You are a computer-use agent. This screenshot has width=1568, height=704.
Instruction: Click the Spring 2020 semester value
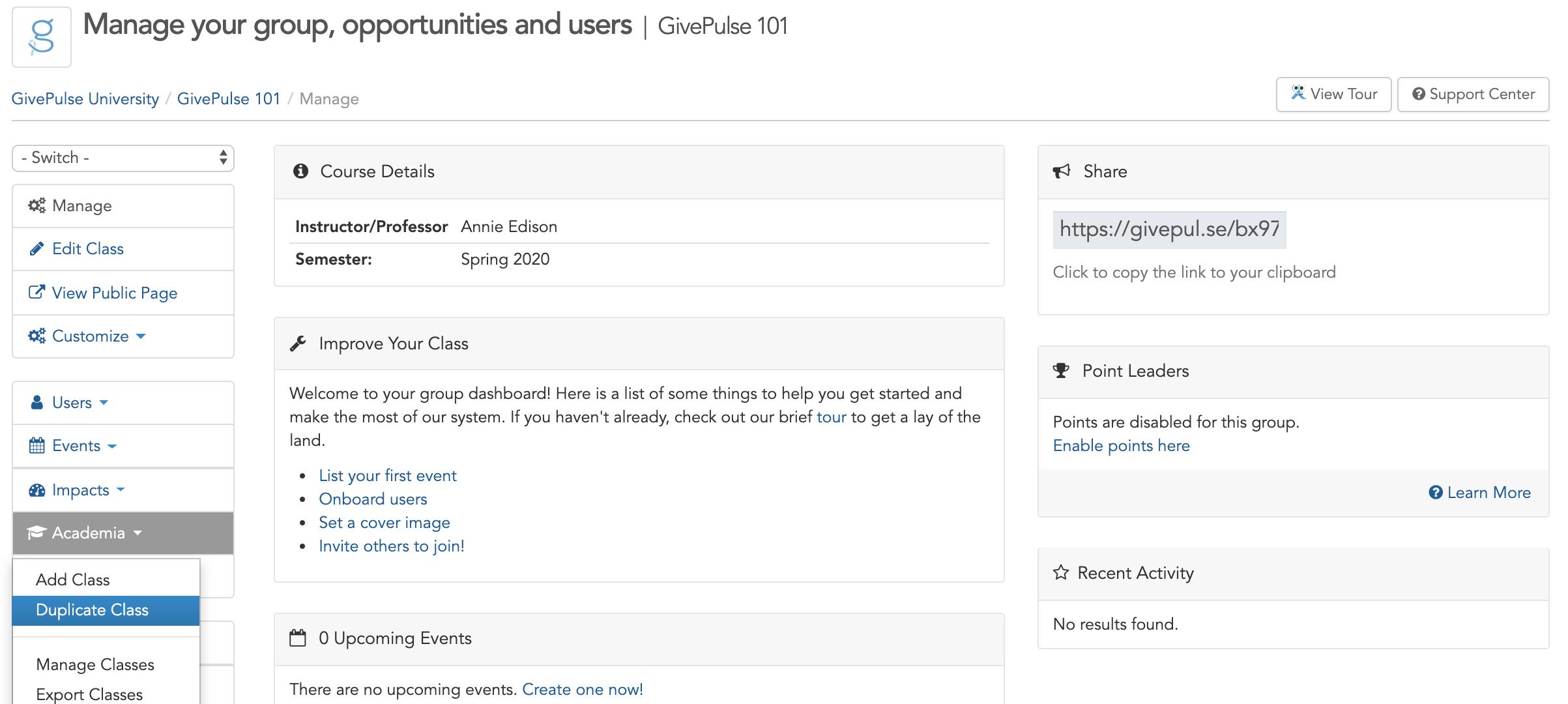[x=505, y=259]
